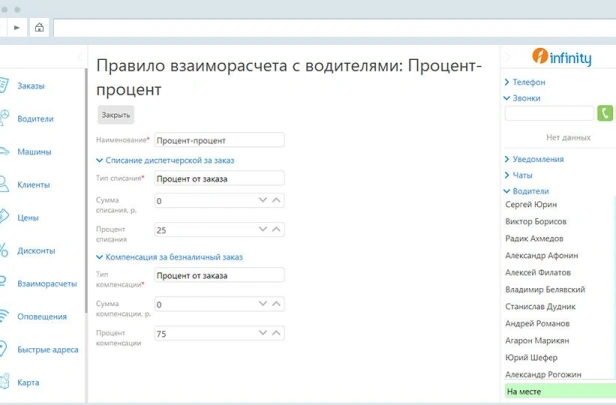616x405 pixels.
Task: Collapse the Компенсация за безналичный заказ section
Action: click(99, 257)
